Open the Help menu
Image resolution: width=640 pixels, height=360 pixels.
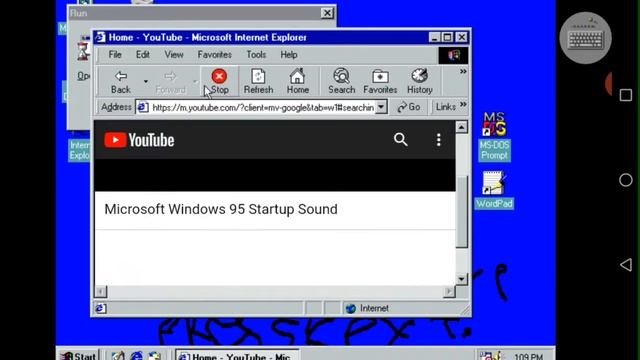(289, 55)
